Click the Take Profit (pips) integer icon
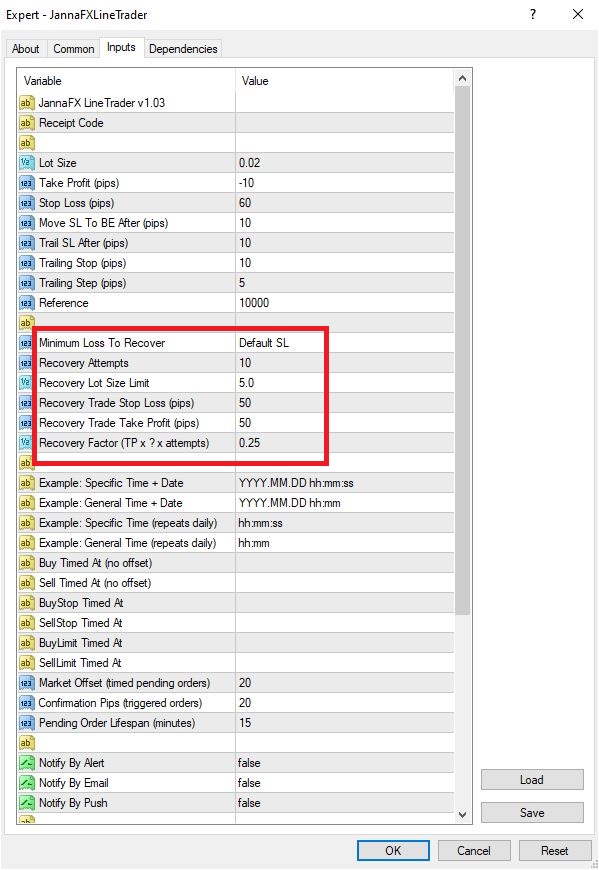Screen dimensions: 599x870 (x=27, y=183)
